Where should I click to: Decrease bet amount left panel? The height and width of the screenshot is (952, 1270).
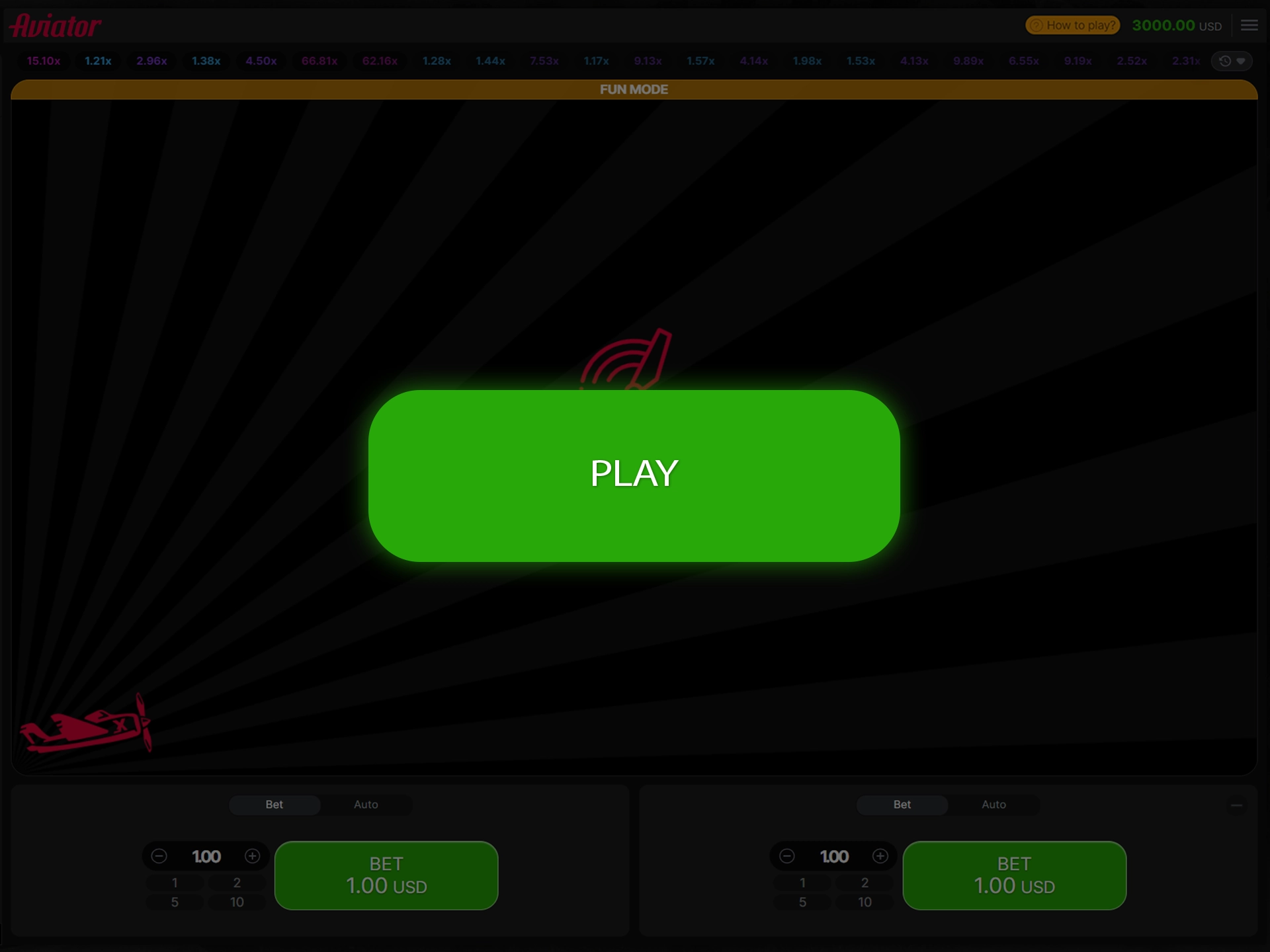pyautogui.click(x=159, y=856)
